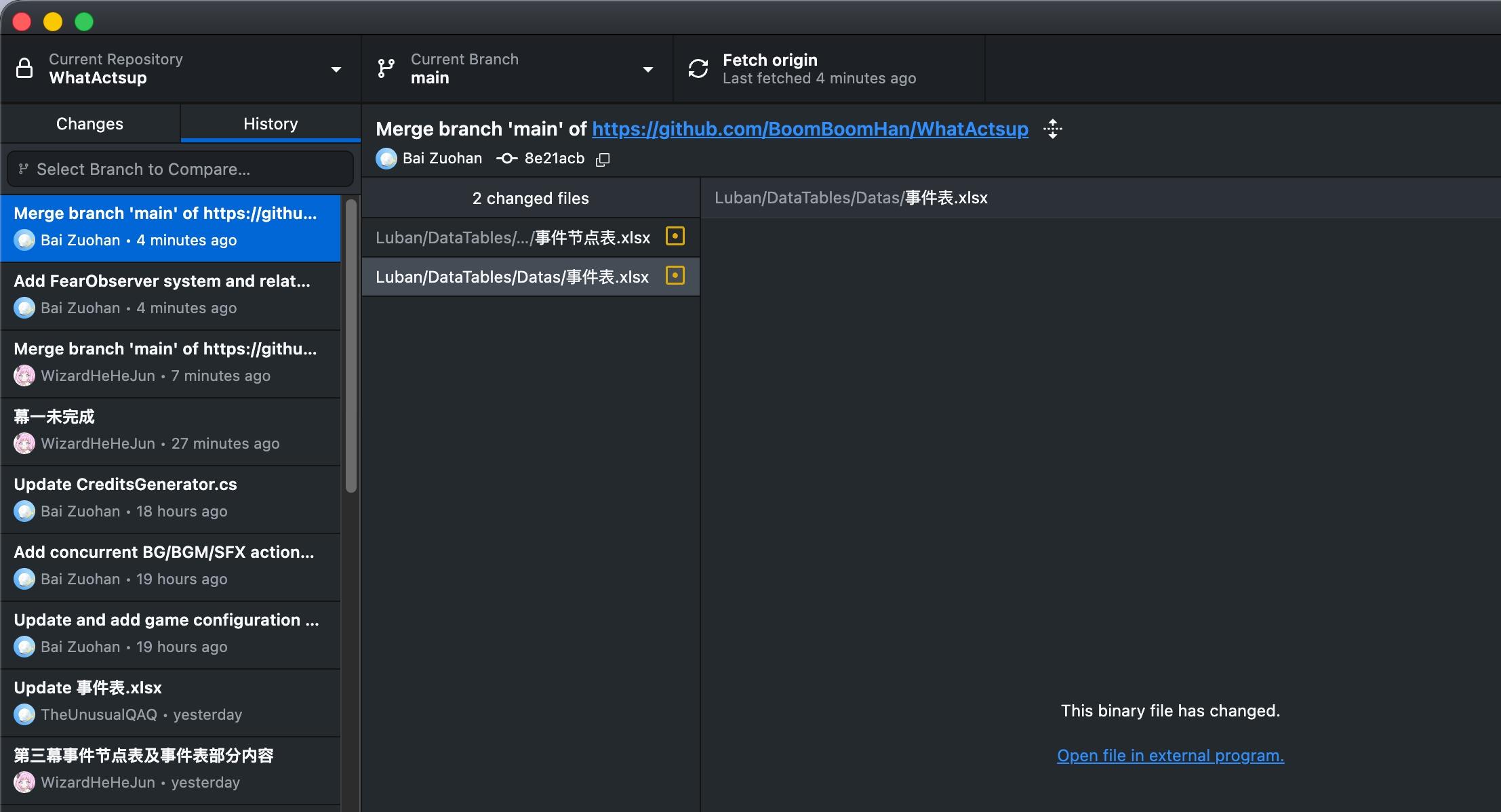This screenshot has height=812, width=1501.
Task: Click the repository lock icon
Action: [x=24, y=68]
